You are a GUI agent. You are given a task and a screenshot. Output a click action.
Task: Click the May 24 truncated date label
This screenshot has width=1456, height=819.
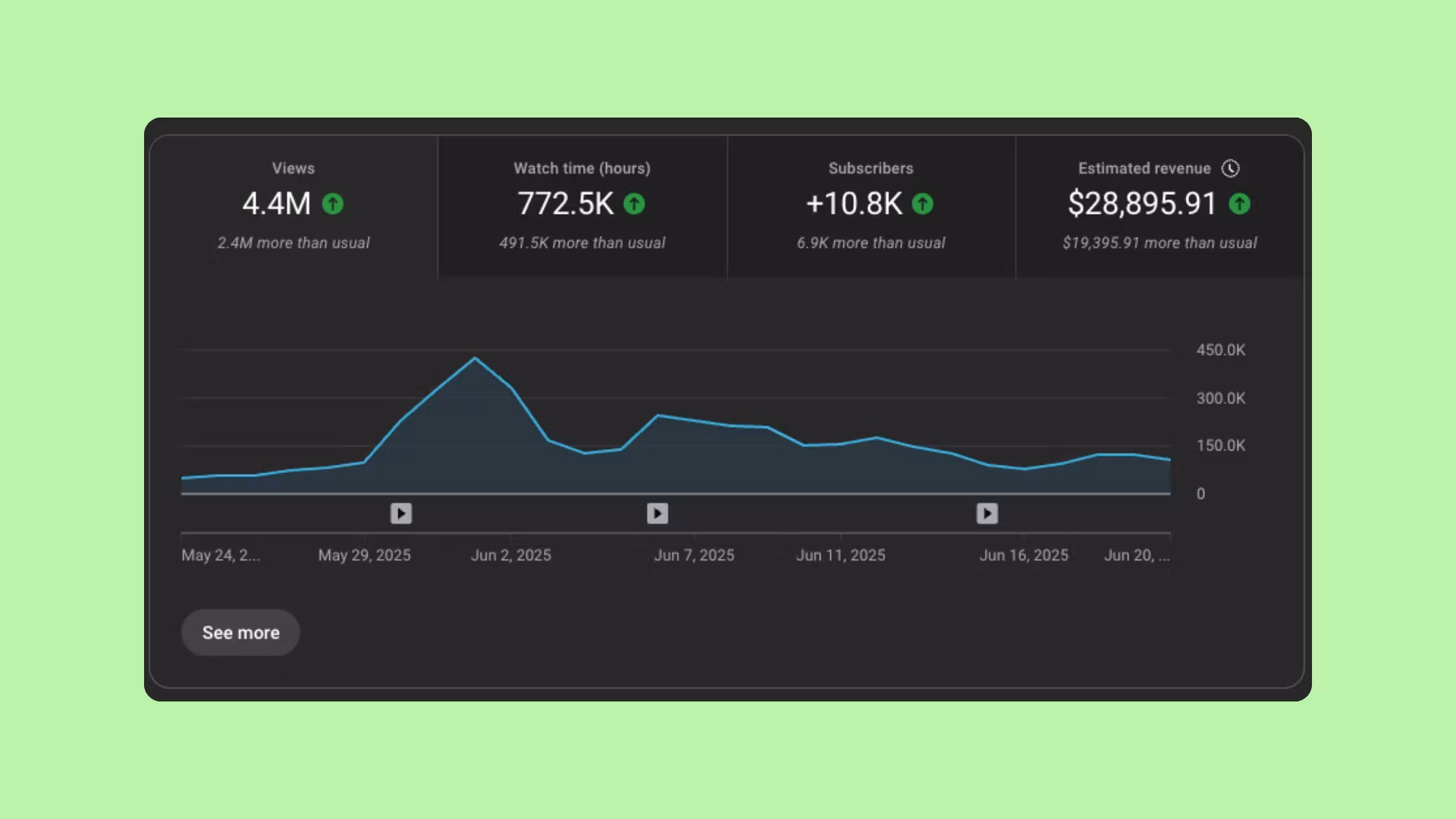tap(220, 555)
